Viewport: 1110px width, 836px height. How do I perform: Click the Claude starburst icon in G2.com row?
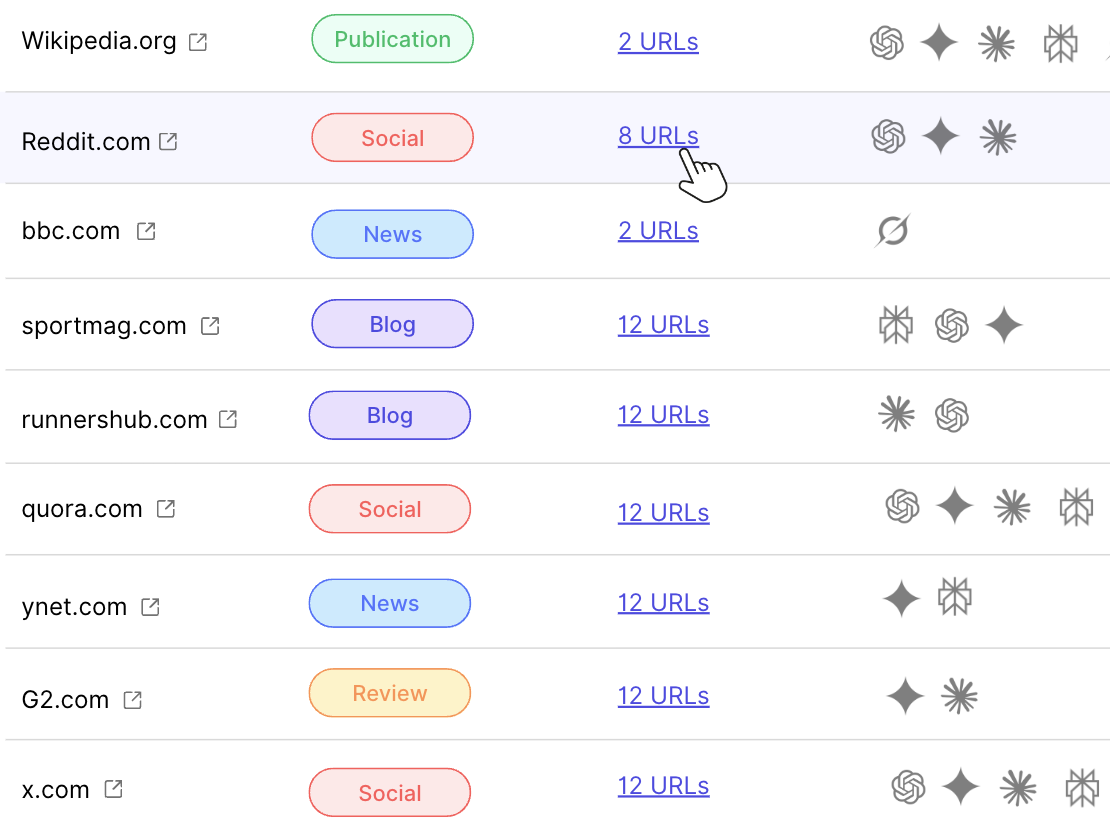959,696
